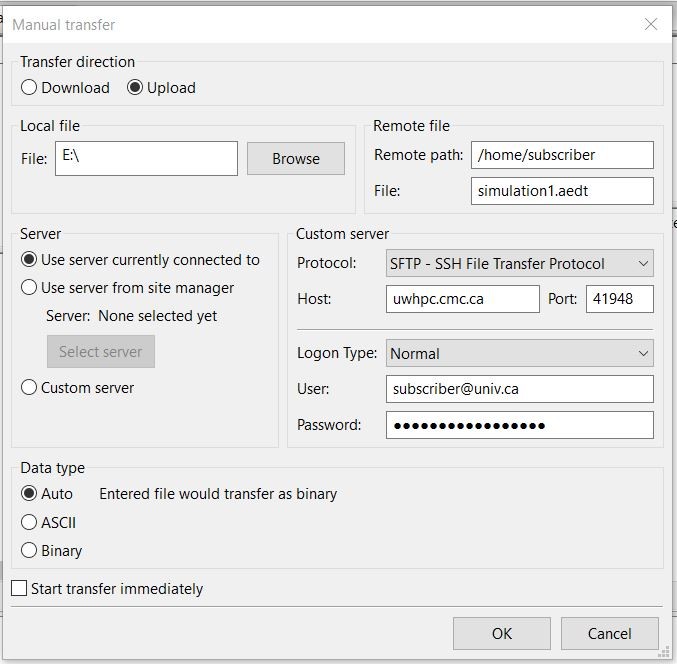
Task: Click the Host field with uwhpc.cmc.ca
Action: [462, 299]
